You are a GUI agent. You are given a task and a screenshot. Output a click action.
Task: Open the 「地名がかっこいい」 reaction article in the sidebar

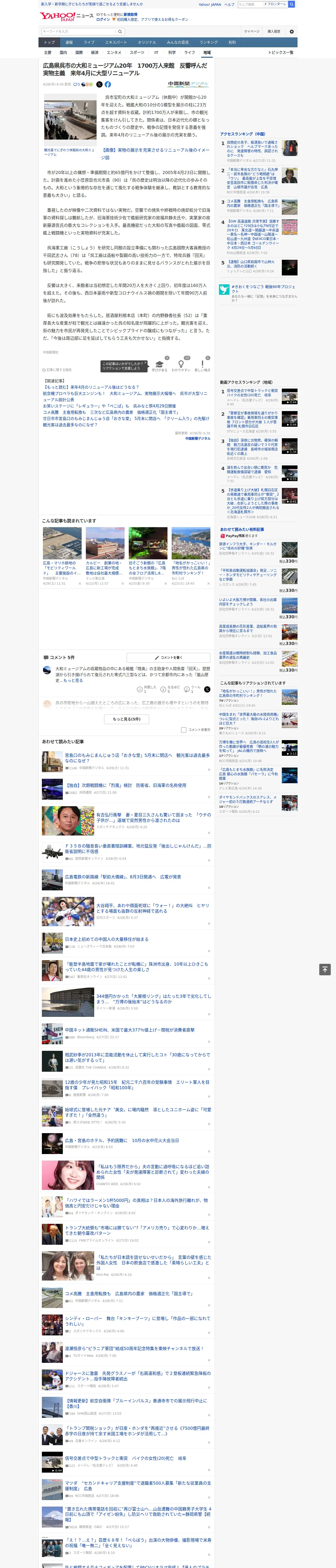pyautogui.click(x=248, y=693)
